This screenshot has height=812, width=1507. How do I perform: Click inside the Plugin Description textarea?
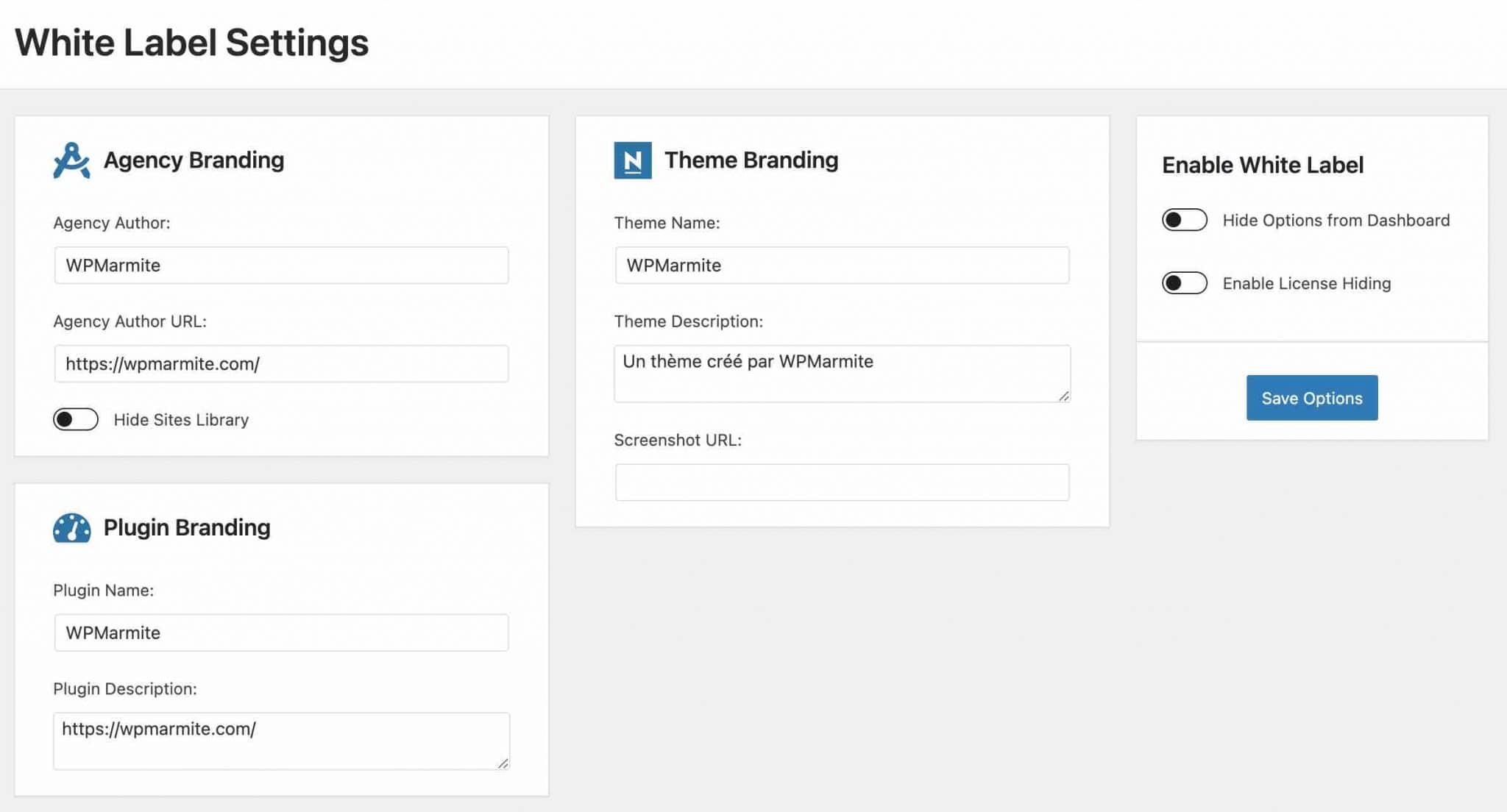click(x=281, y=741)
